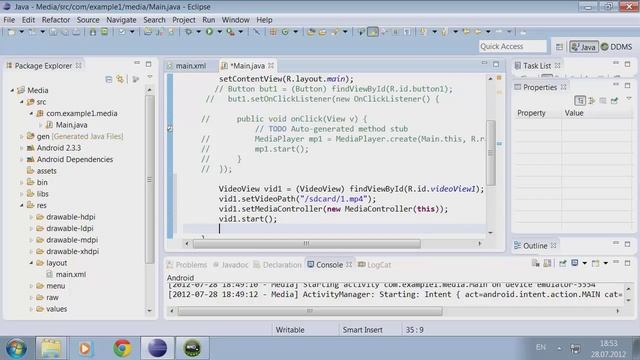
Task: Open the File menu
Action: click(x=9, y=20)
